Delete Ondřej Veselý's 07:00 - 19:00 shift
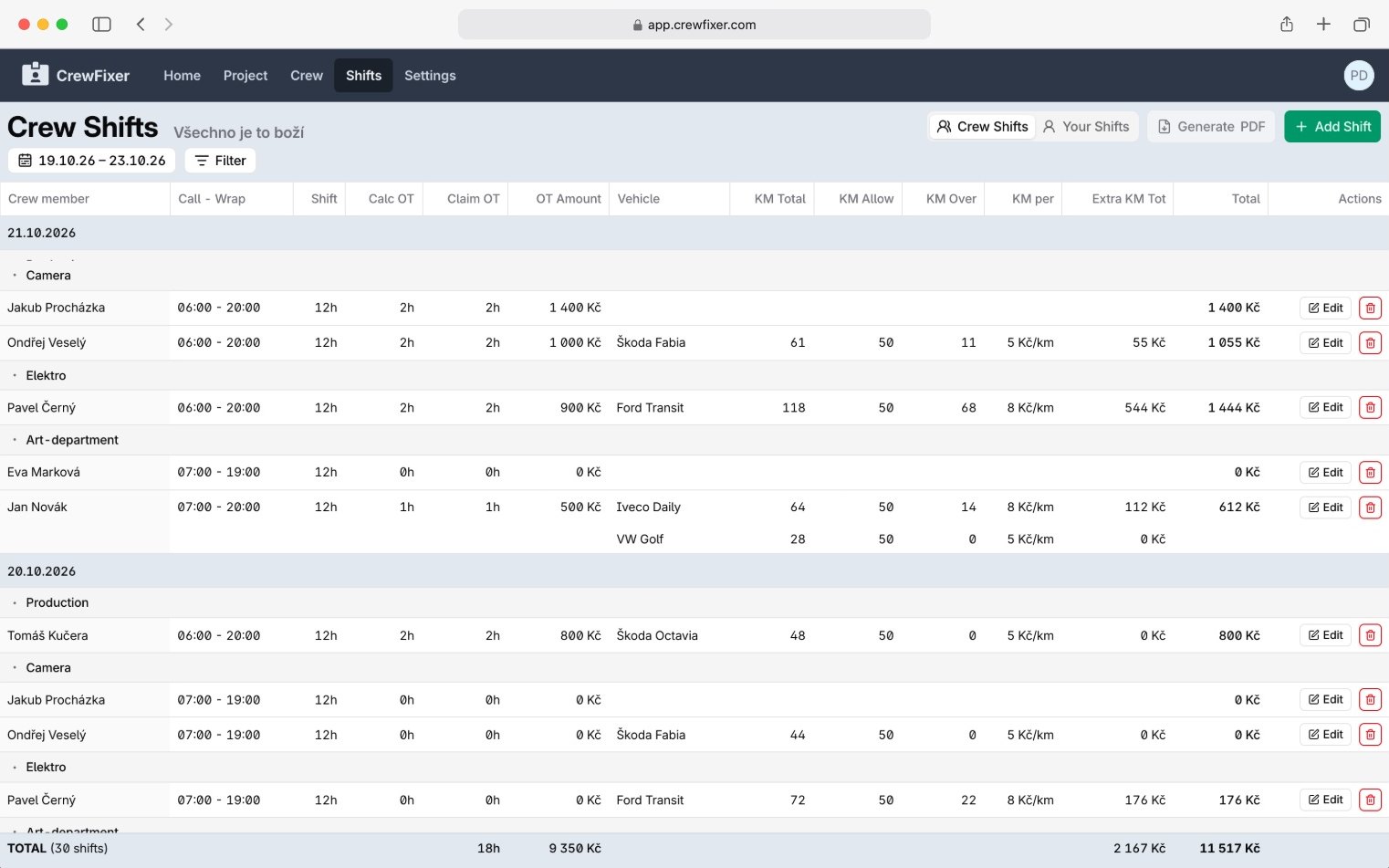This screenshot has width=1389, height=868. coord(1370,735)
